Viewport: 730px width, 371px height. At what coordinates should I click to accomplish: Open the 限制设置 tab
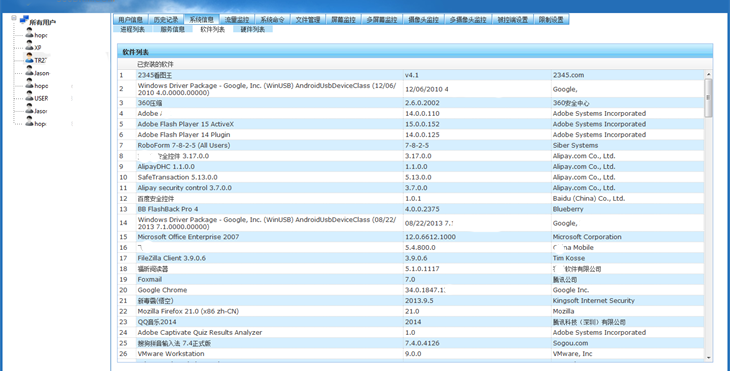[551, 20]
